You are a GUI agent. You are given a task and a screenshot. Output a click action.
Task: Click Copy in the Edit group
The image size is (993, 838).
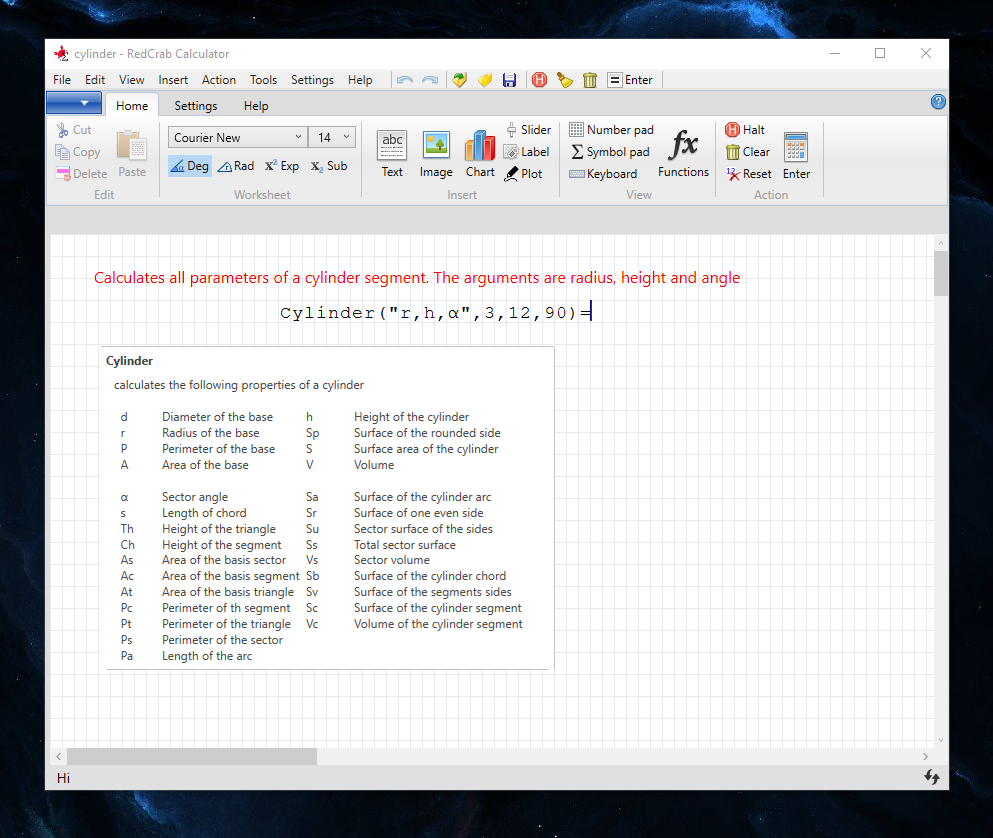78,152
